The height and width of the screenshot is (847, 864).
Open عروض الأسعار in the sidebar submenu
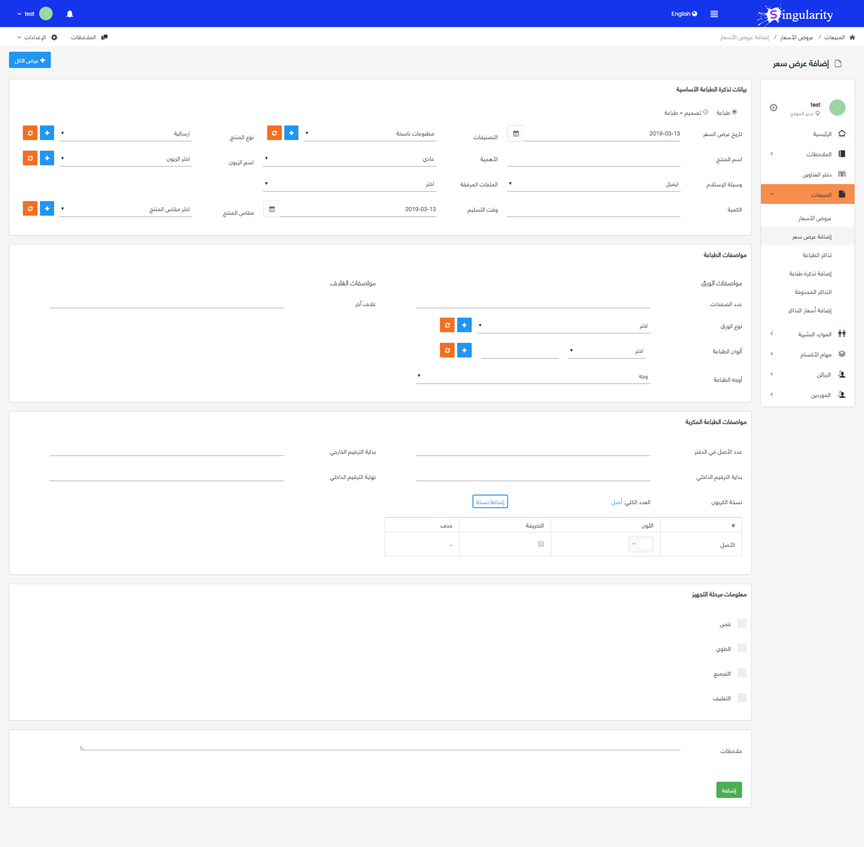[x=815, y=218]
